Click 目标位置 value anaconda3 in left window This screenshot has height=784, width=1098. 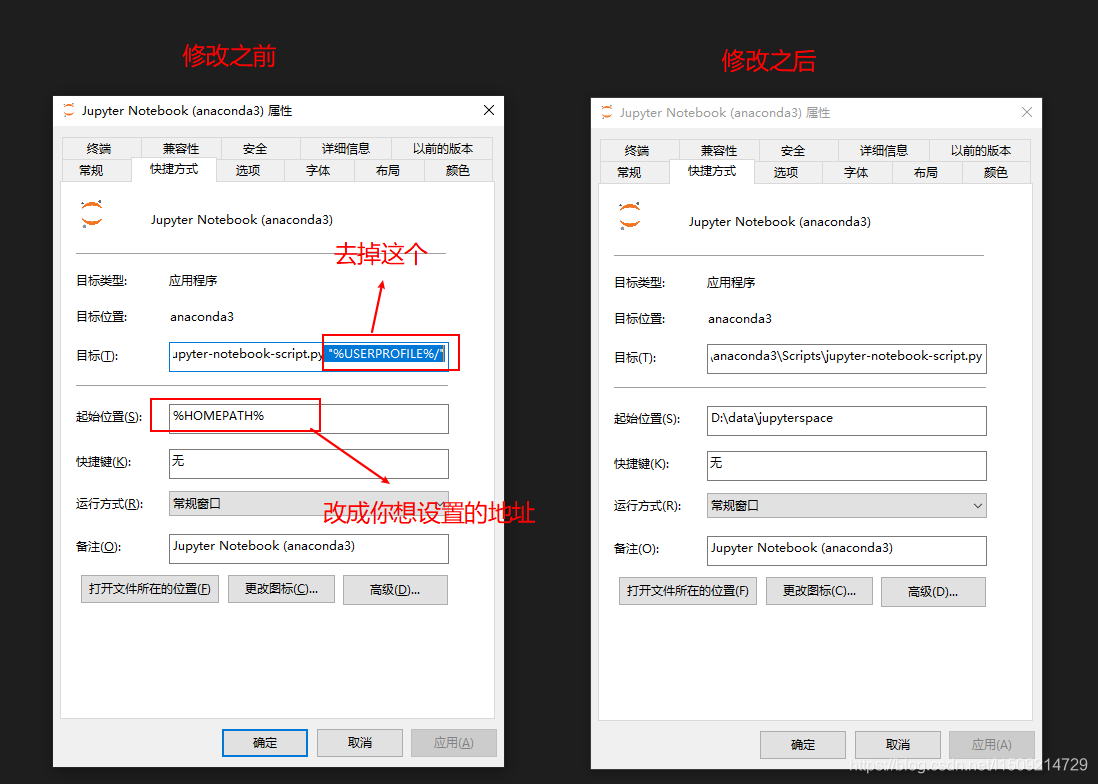pos(202,316)
